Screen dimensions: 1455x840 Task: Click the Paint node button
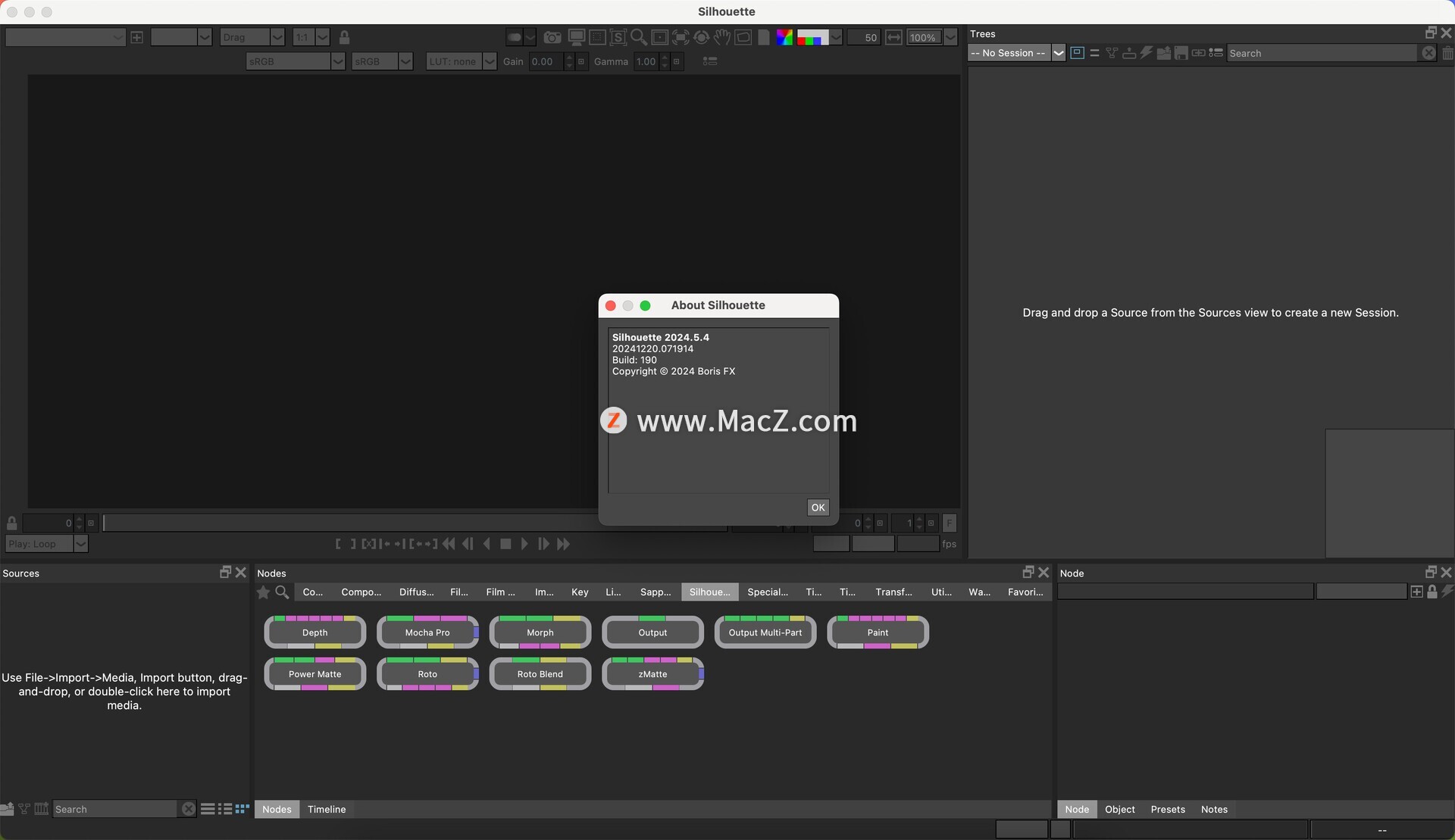coord(878,632)
